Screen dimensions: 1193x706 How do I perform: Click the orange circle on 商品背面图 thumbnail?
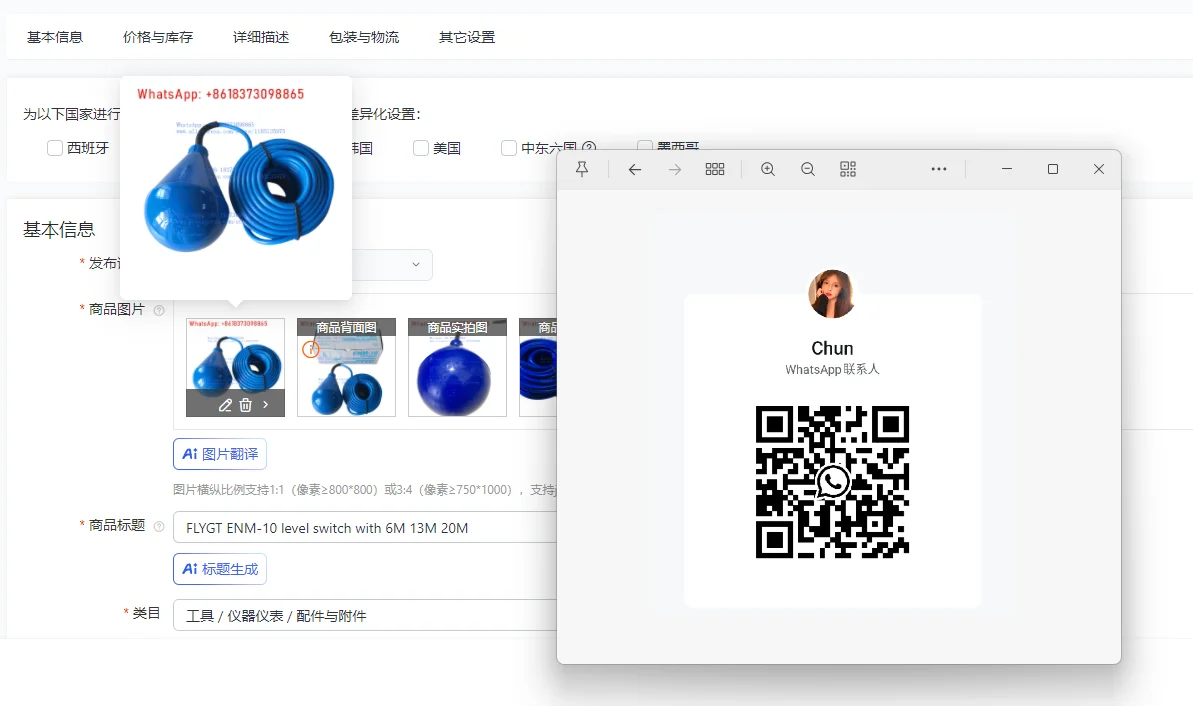(310, 349)
